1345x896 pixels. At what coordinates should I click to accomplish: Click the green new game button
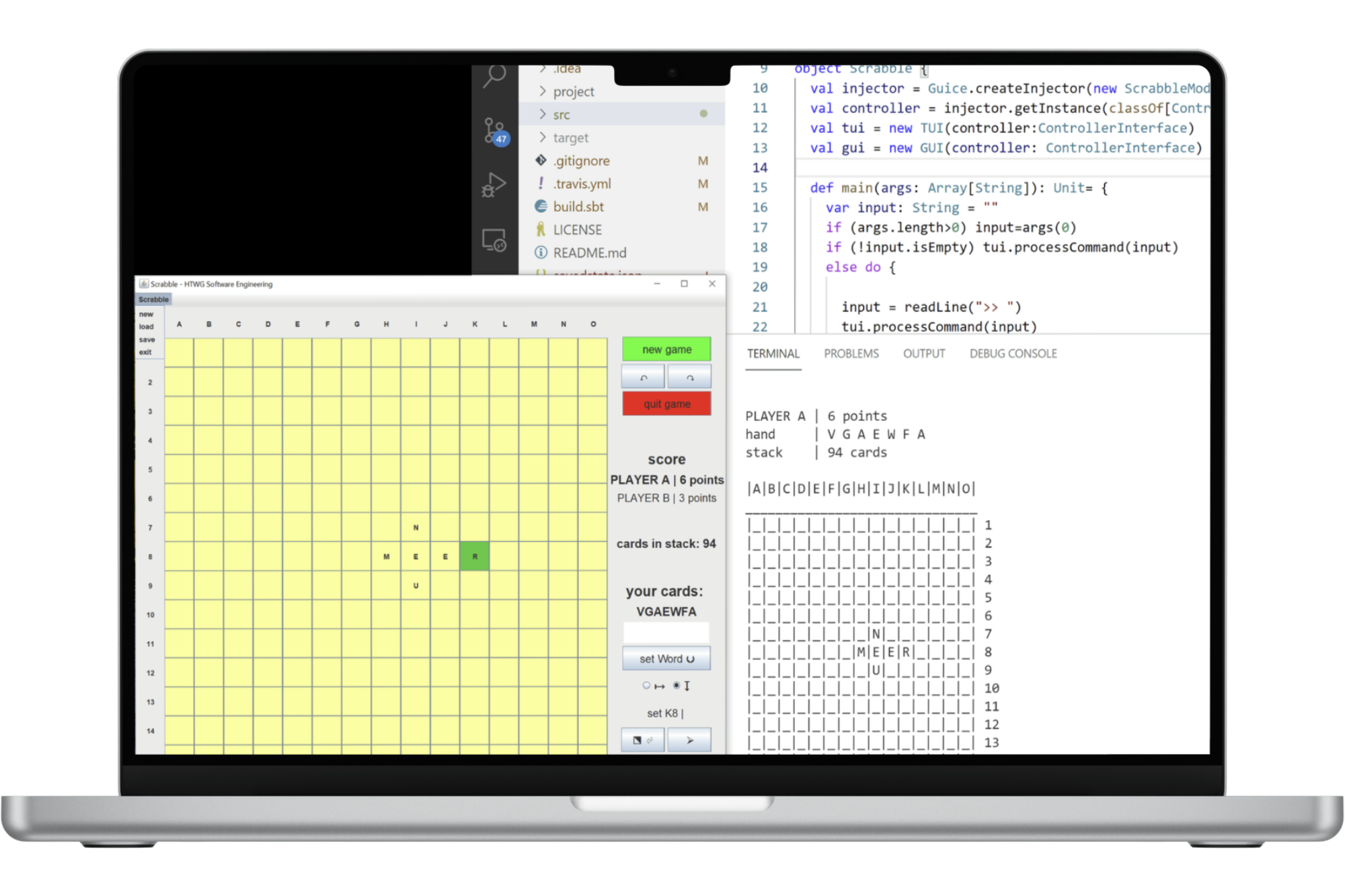click(x=666, y=350)
